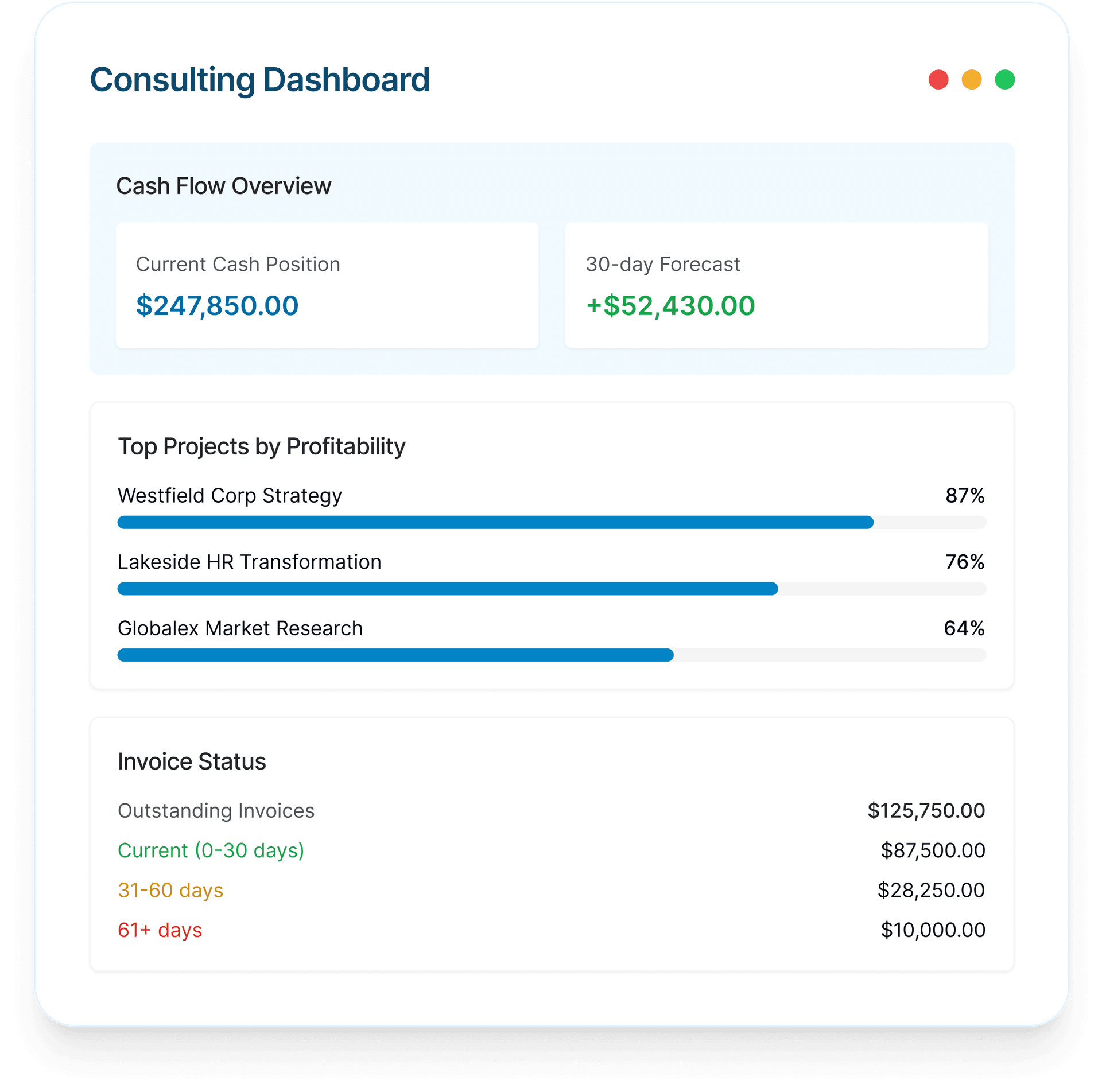
Task: Select the $247,850.00 cash amount
Action: (x=217, y=305)
